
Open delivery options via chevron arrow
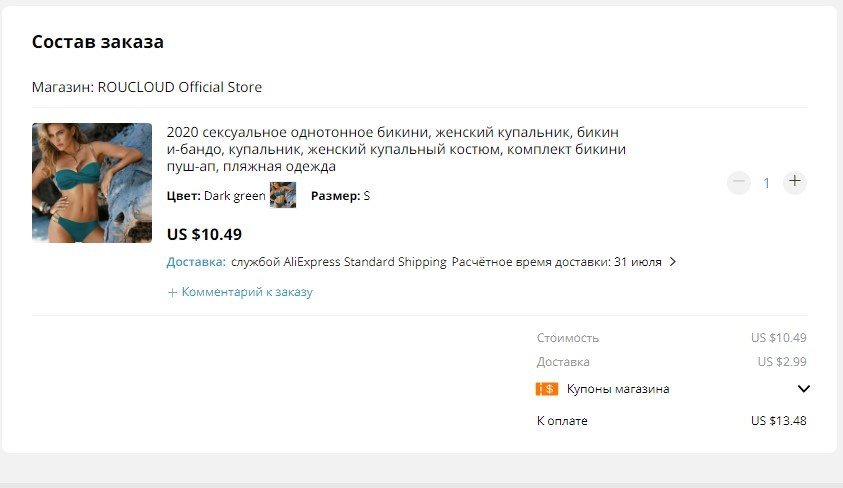point(673,262)
